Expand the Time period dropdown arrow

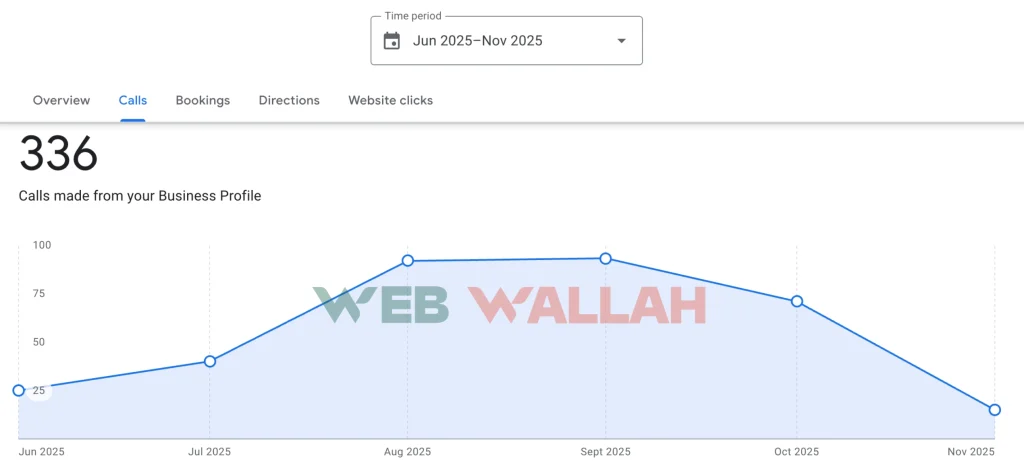point(621,41)
